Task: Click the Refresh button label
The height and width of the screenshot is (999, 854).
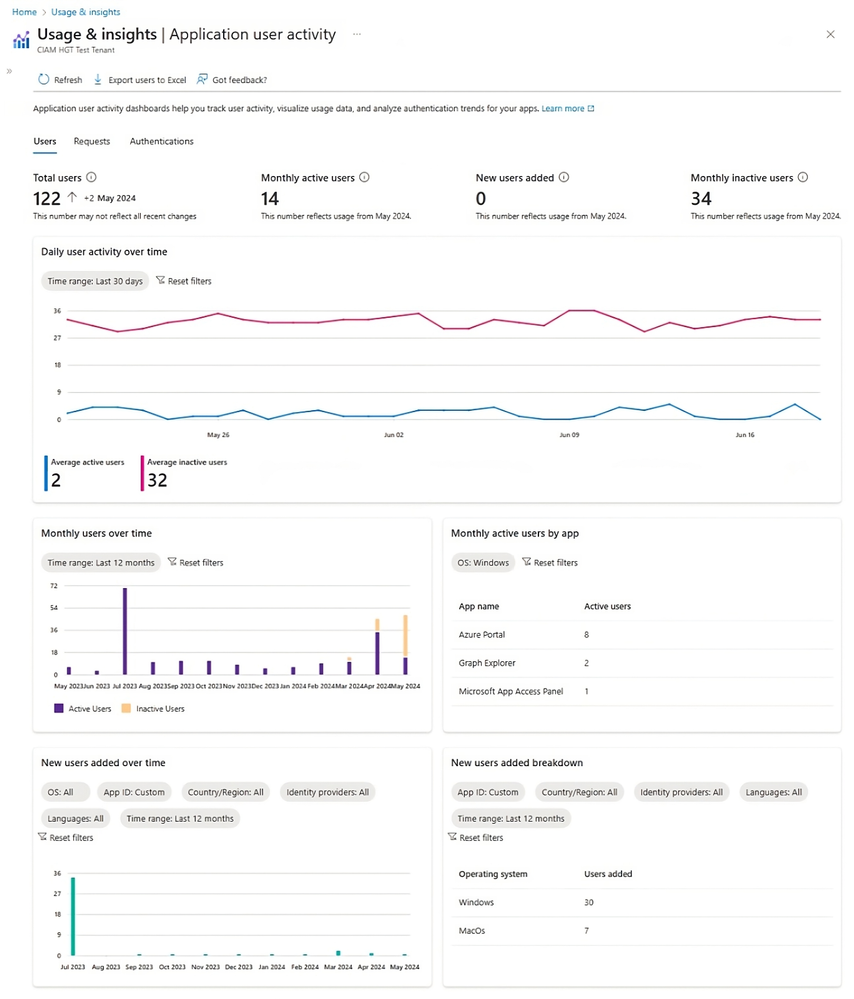Action: (68, 80)
